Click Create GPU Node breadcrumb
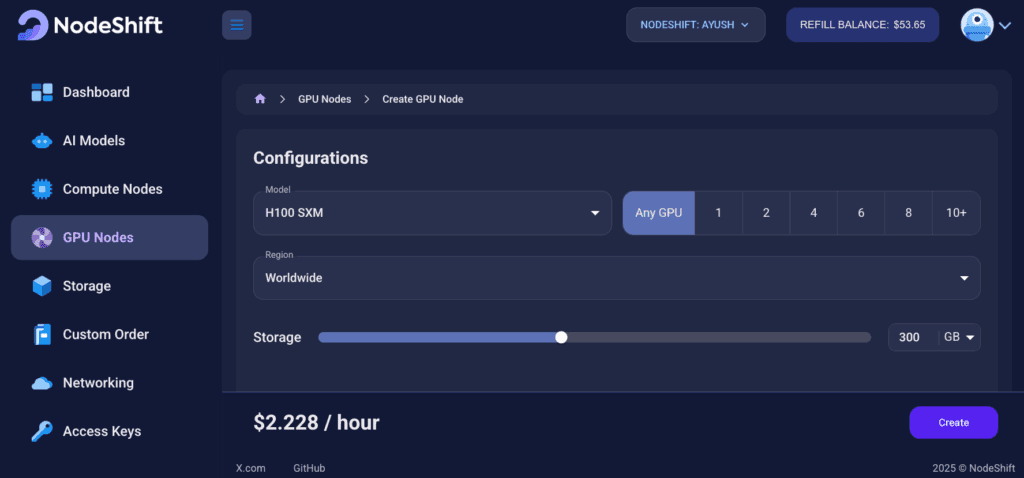The image size is (1024, 478). coord(423,99)
